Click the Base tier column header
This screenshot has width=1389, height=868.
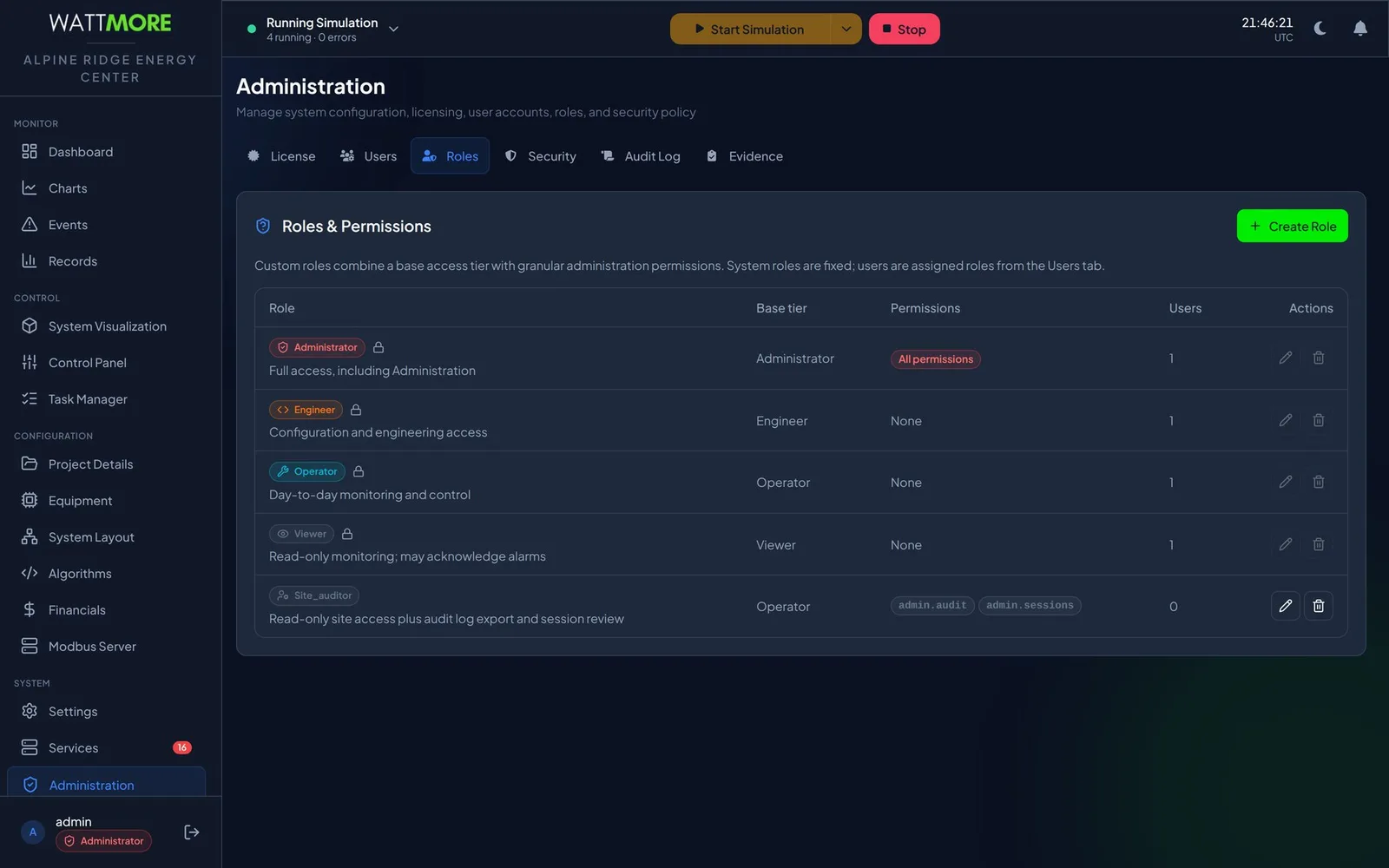(x=781, y=308)
